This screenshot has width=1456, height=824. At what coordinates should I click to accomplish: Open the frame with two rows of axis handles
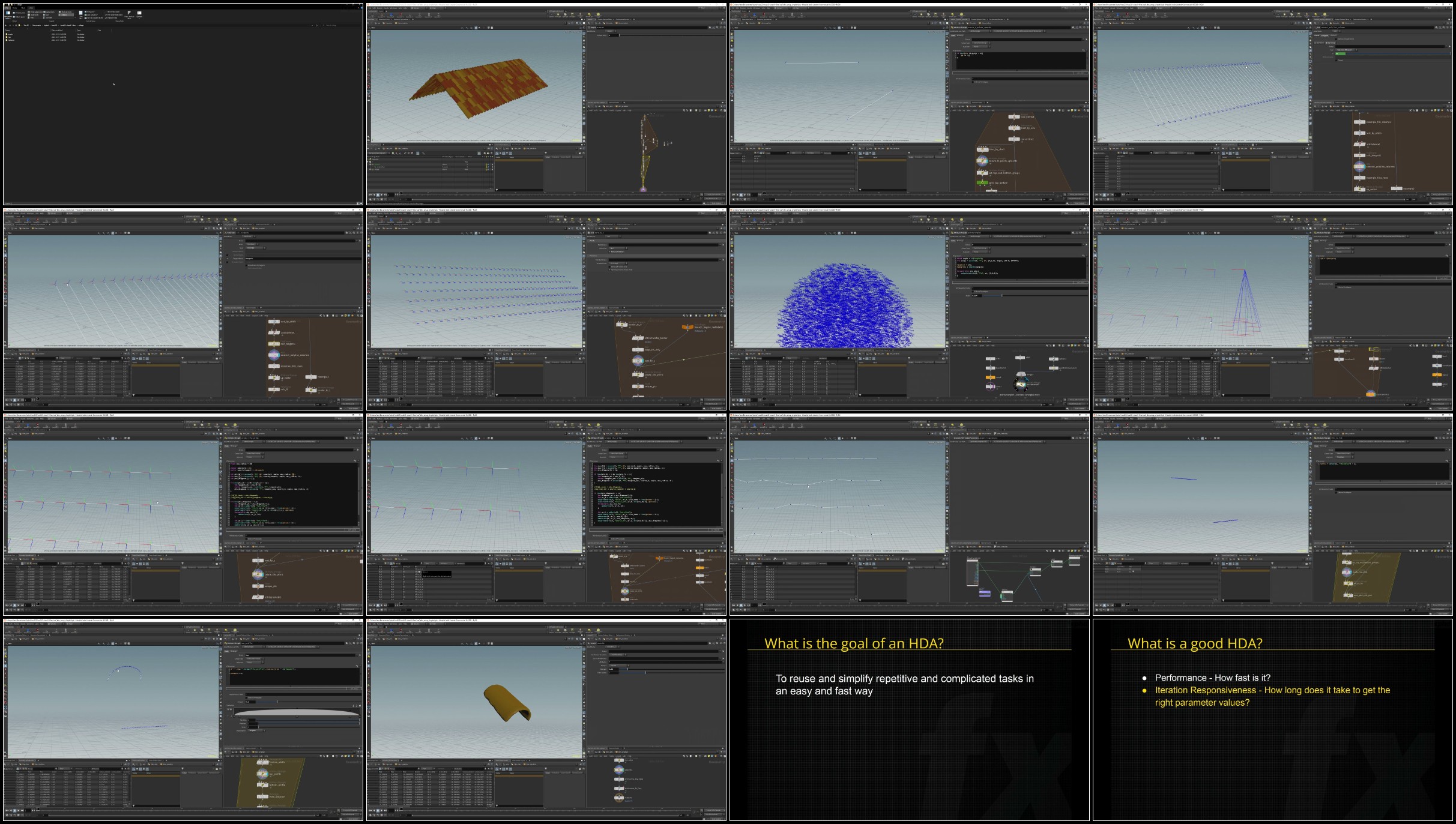point(546,515)
